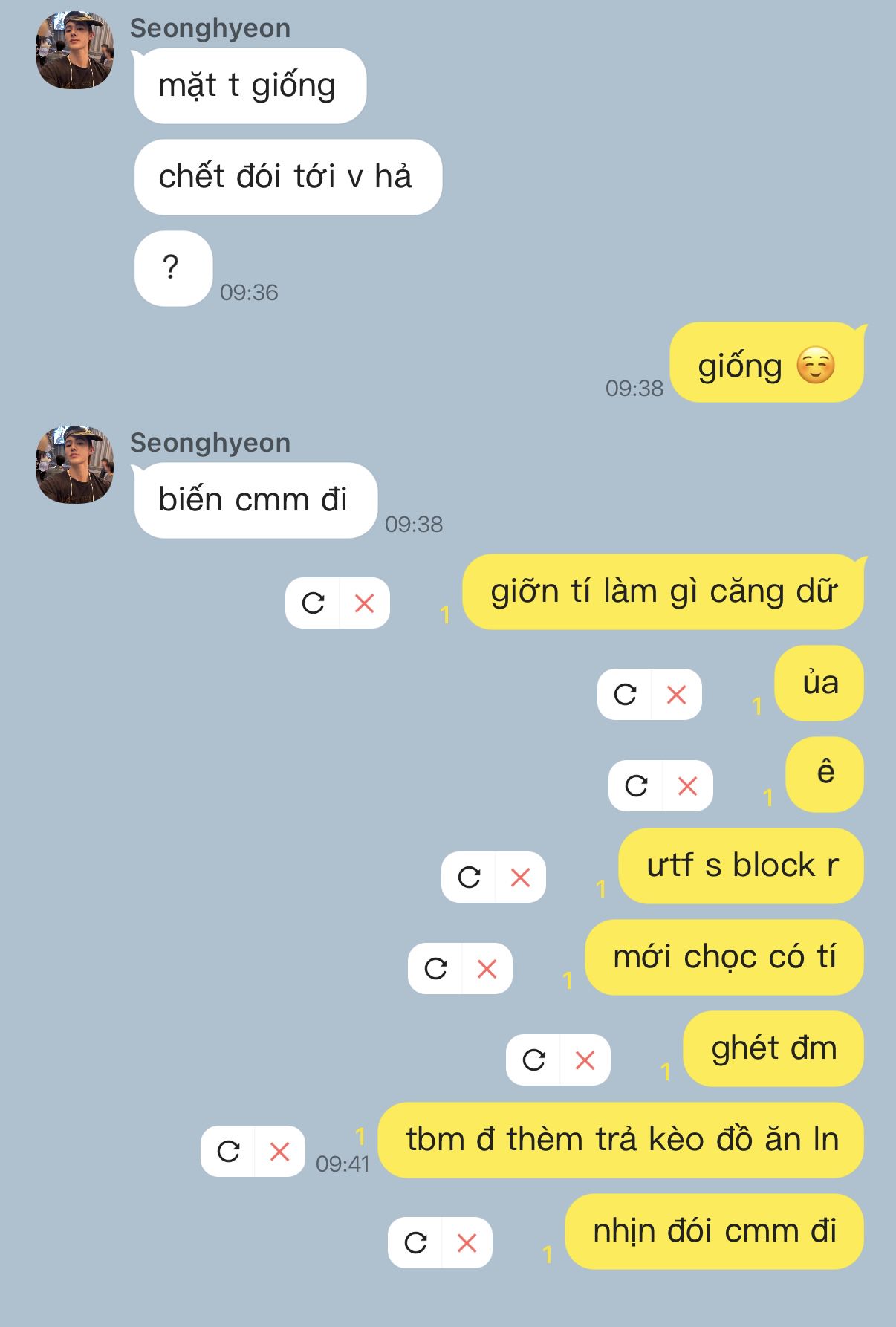Resend 'ưtf s block r' message
Viewport: 896px width, 1327px height.
click(x=469, y=877)
